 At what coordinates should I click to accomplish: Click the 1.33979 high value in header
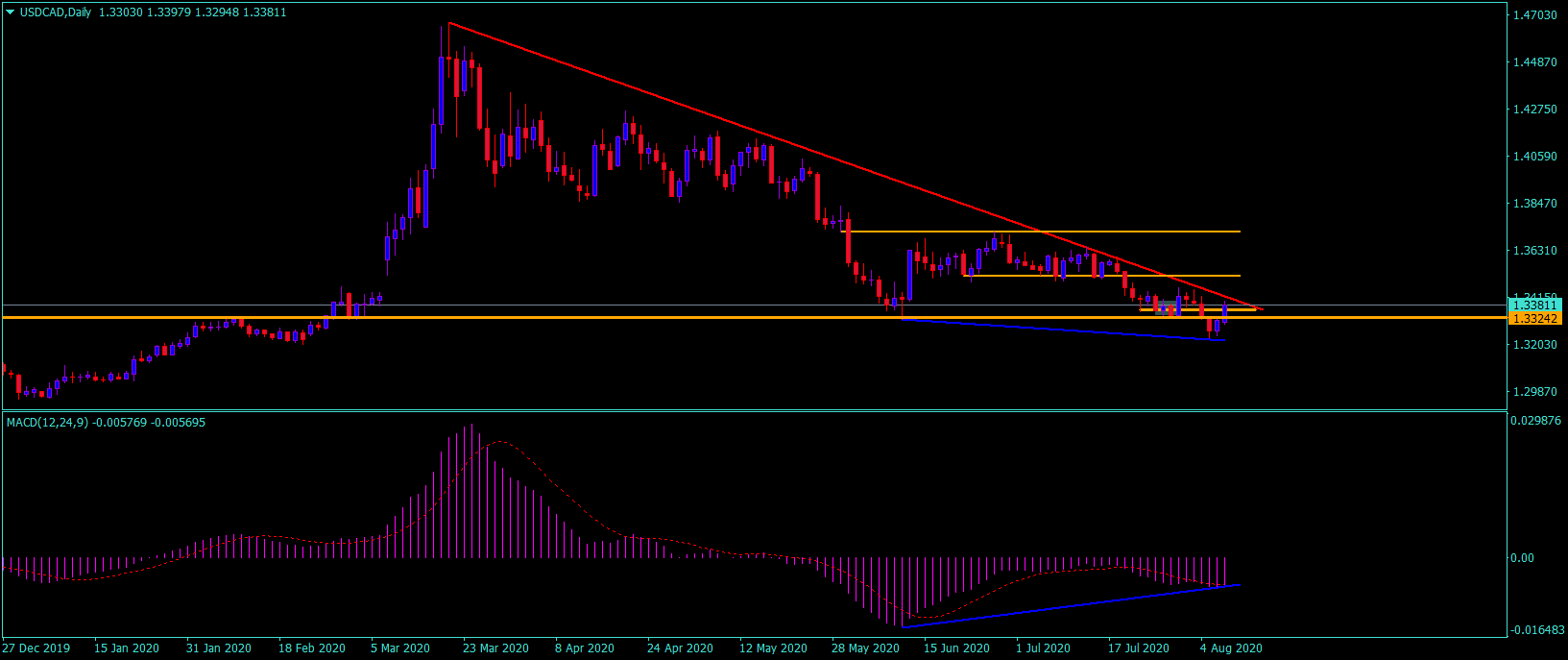tap(169, 12)
